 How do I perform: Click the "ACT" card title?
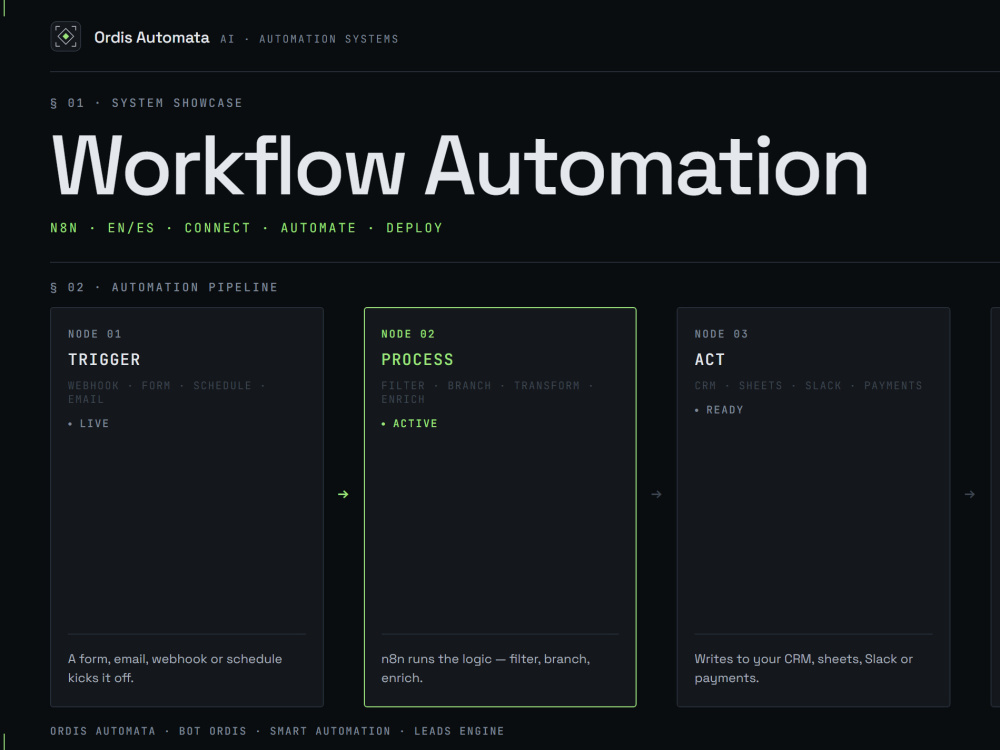pyautogui.click(x=709, y=360)
